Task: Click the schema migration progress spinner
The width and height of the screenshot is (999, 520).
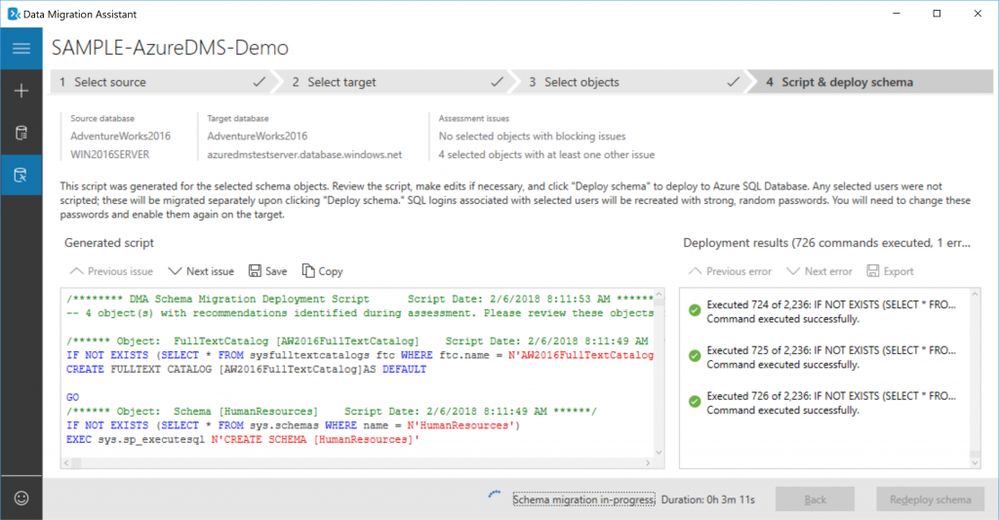Action: 494,495
